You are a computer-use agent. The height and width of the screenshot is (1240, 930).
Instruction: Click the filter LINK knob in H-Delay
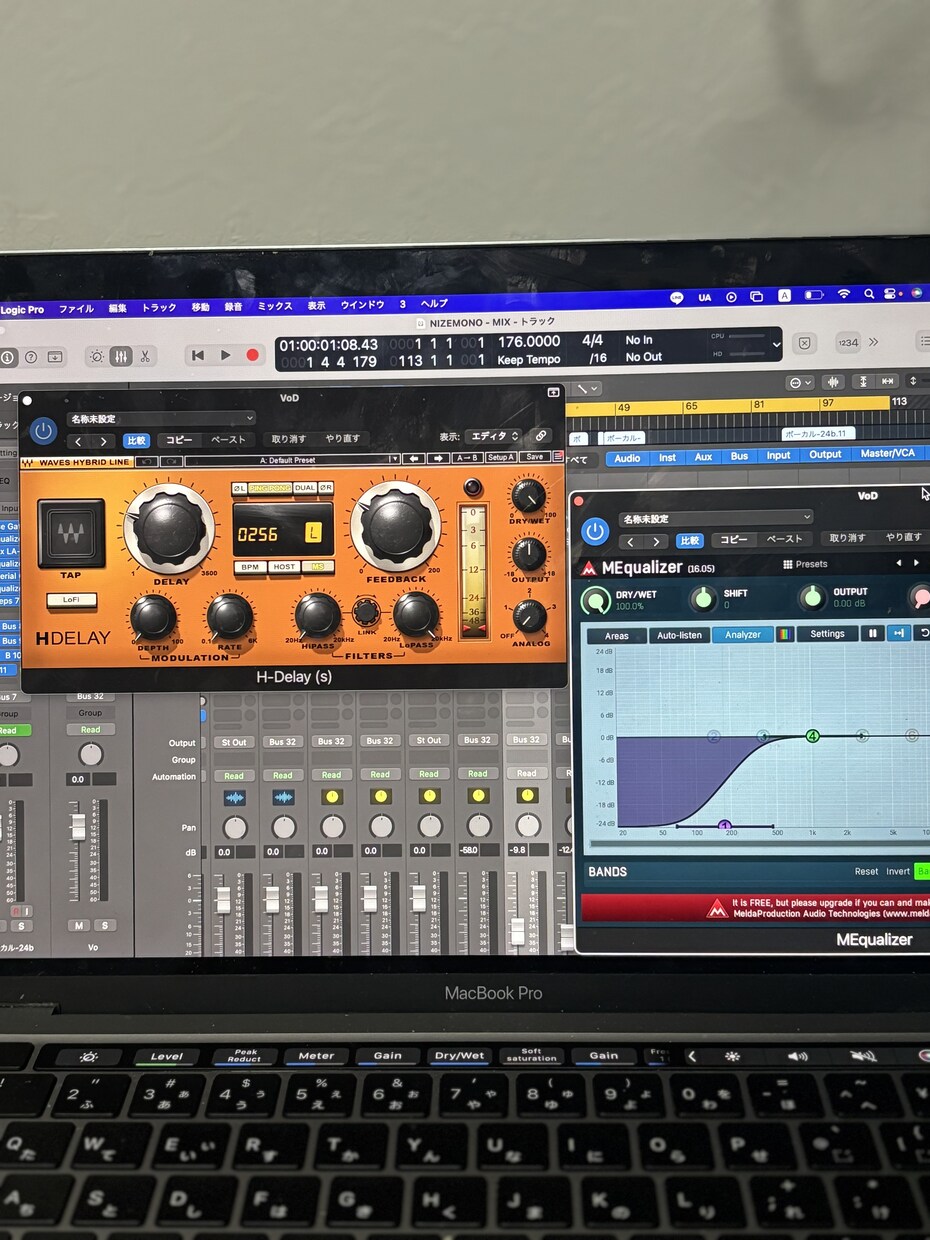[x=366, y=612]
